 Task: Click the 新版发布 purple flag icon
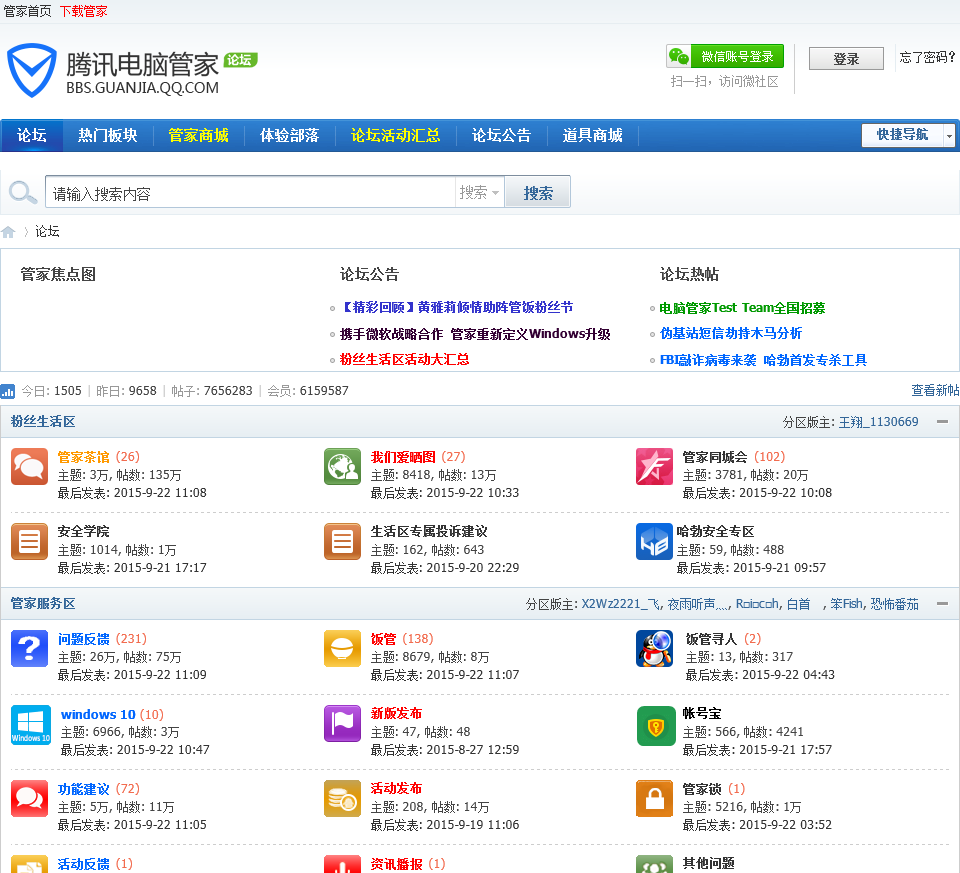click(x=342, y=724)
